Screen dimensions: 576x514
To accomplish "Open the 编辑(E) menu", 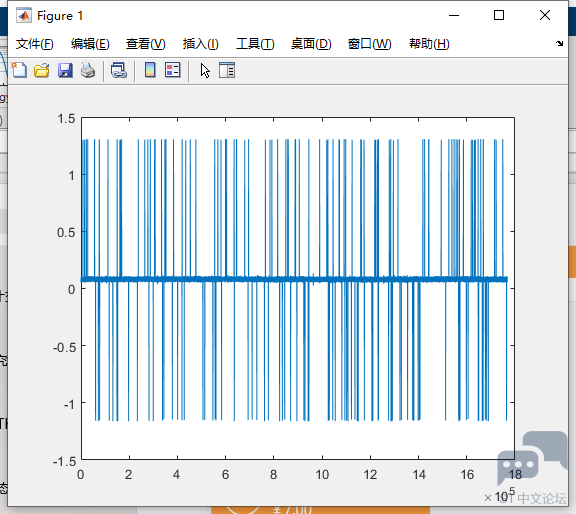I will (x=90, y=44).
